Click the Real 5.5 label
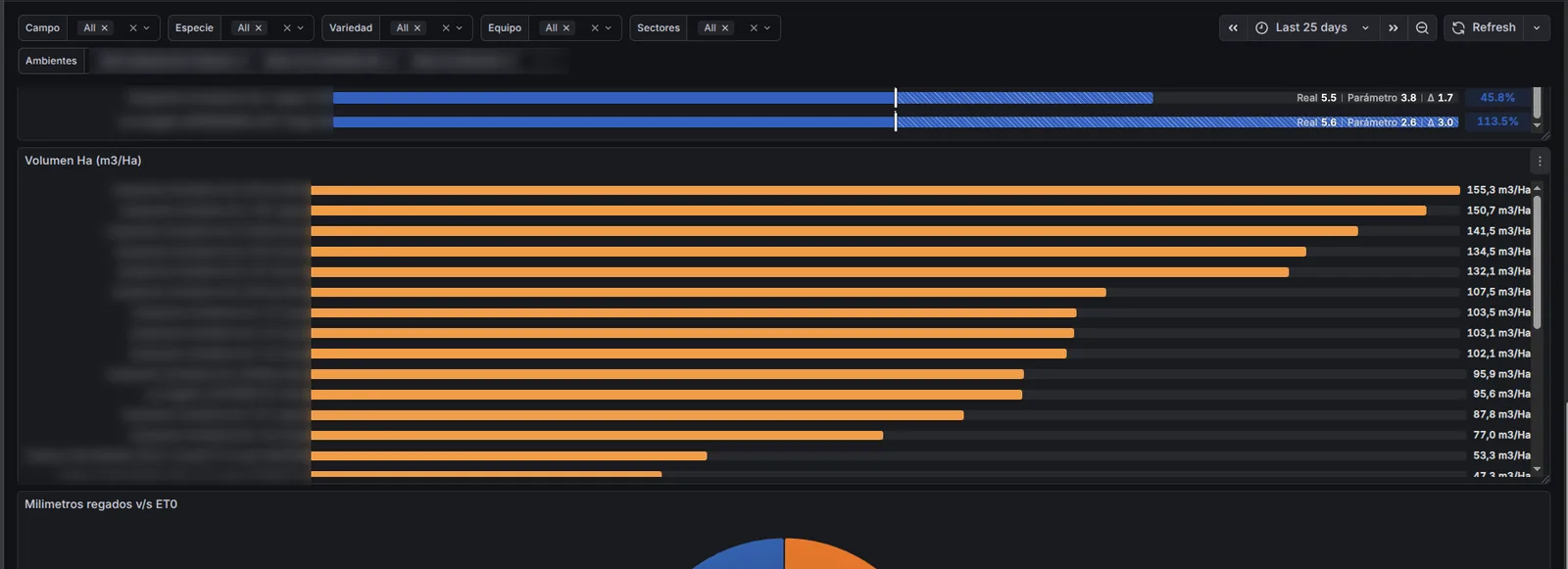This screenshot has width=1568, height=569. pyautogui.click(x=1316, y=98)
